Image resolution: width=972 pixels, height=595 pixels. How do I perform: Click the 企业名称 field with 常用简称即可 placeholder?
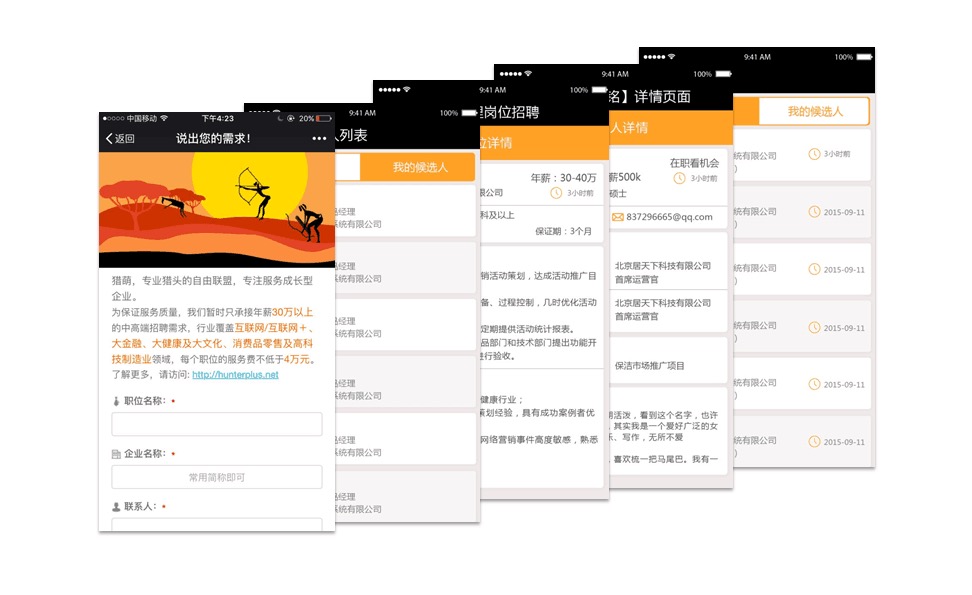tap(216, 477)
